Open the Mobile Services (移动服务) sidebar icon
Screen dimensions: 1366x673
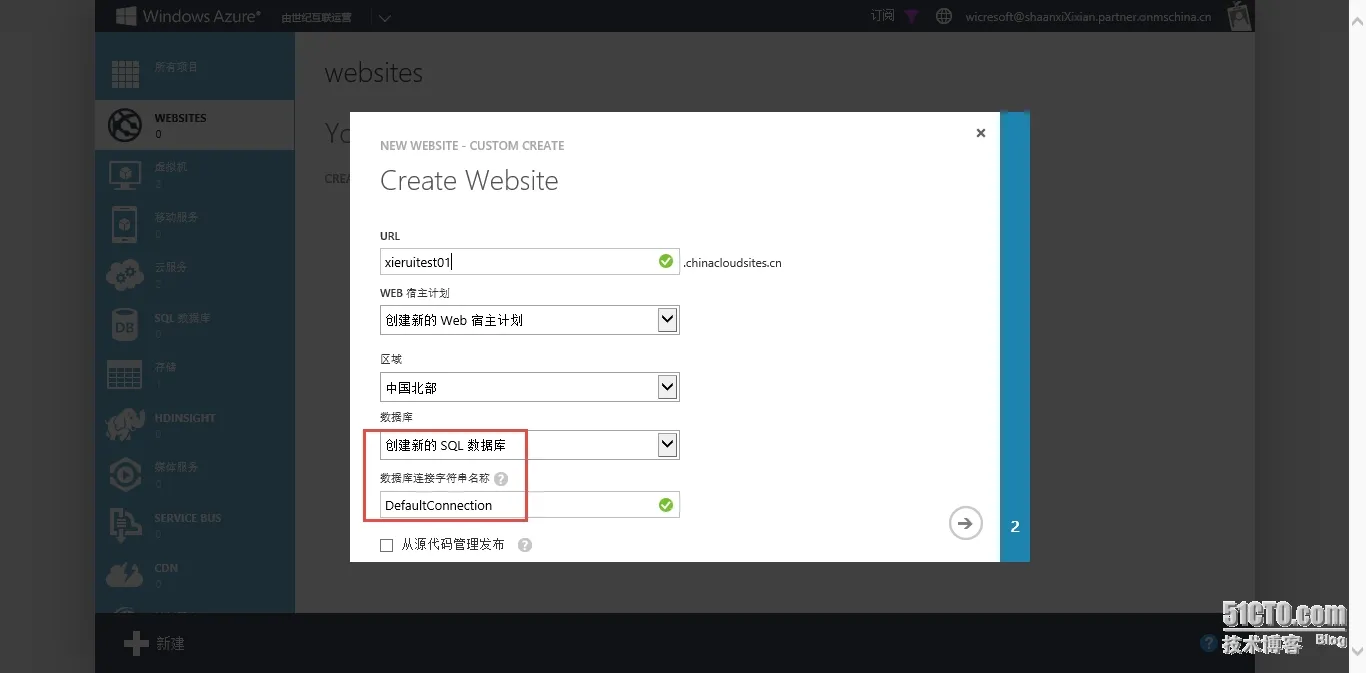(x=125, y=225)
